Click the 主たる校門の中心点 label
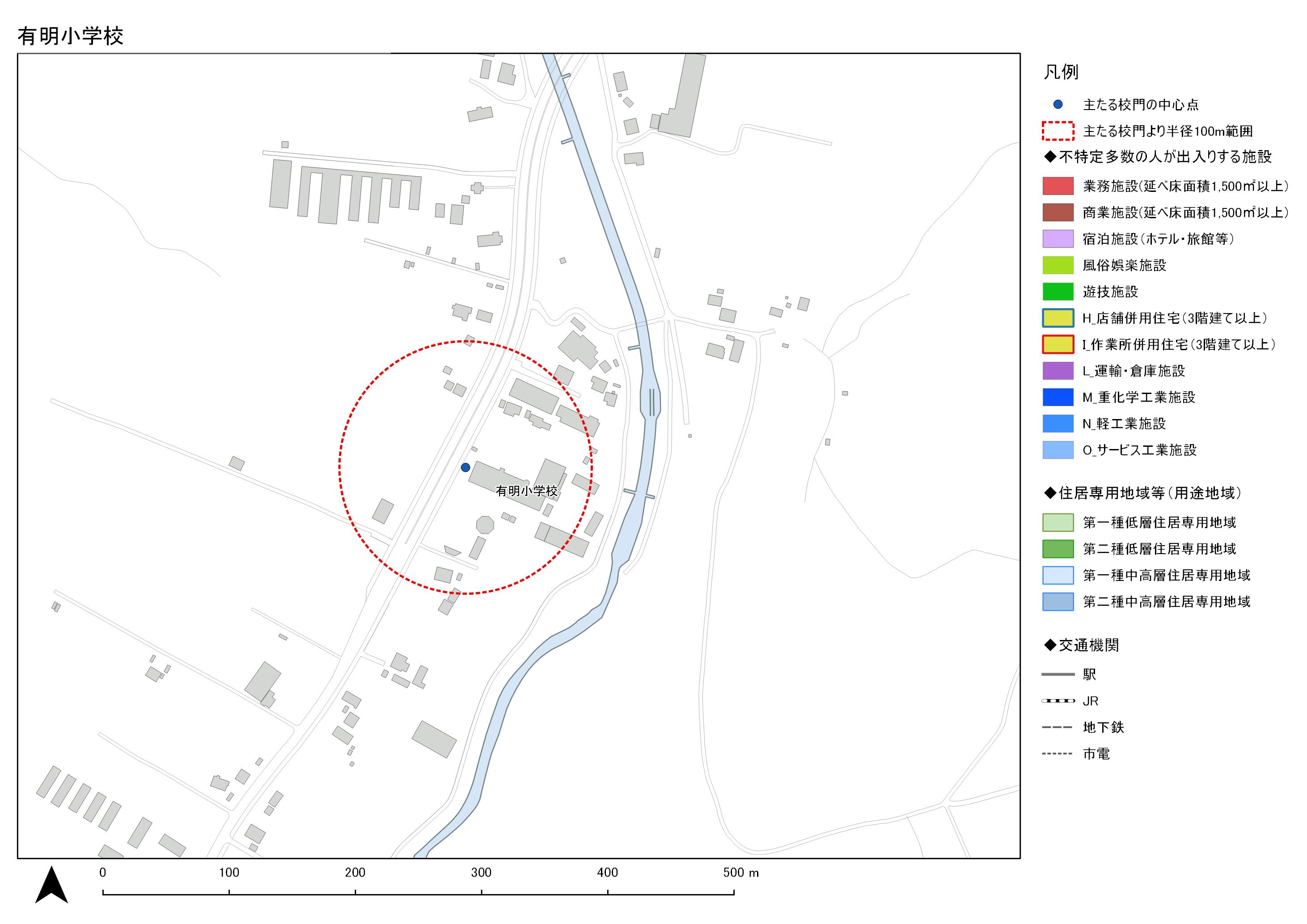 pyautogui.click(x=1141, y=105)
